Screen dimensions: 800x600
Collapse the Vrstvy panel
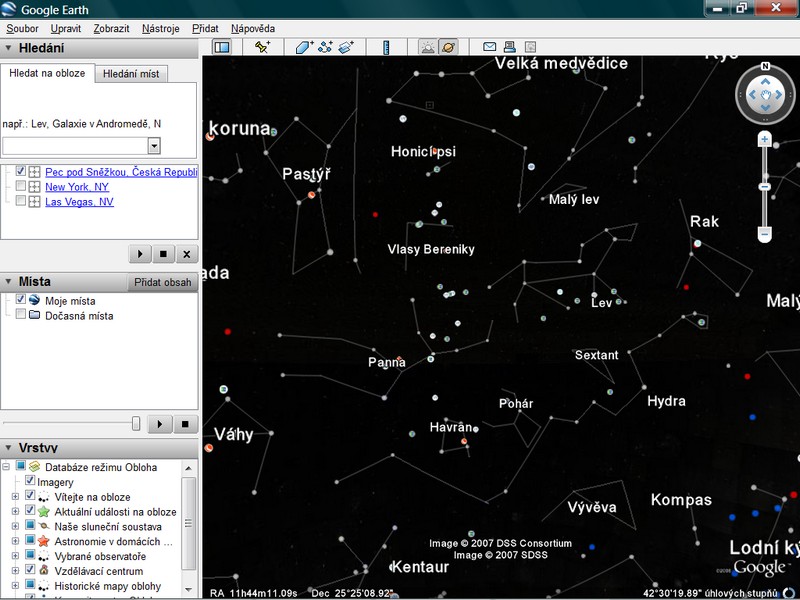tap(8, 448)
